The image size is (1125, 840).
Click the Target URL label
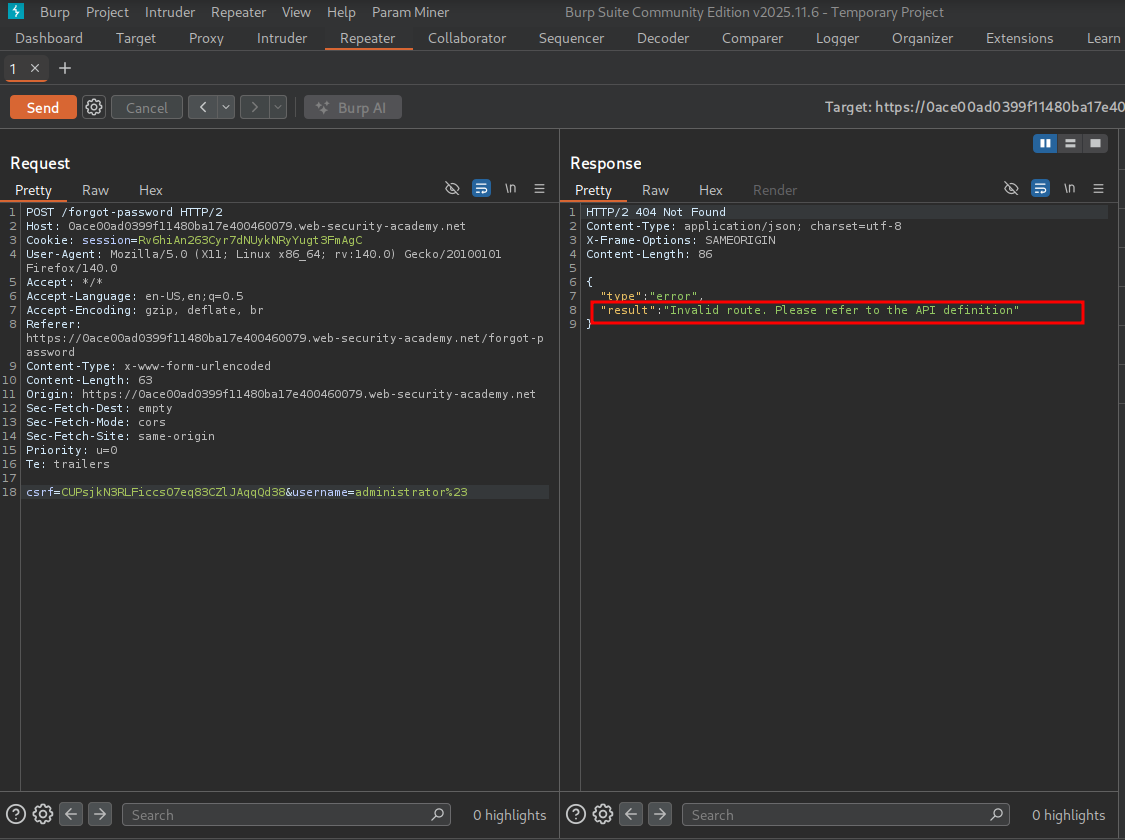[974, 107]
